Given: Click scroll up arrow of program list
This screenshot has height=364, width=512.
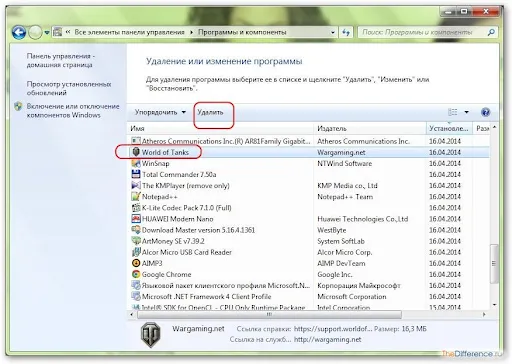Looking at the screenshot, I should [x=494, y=127].
